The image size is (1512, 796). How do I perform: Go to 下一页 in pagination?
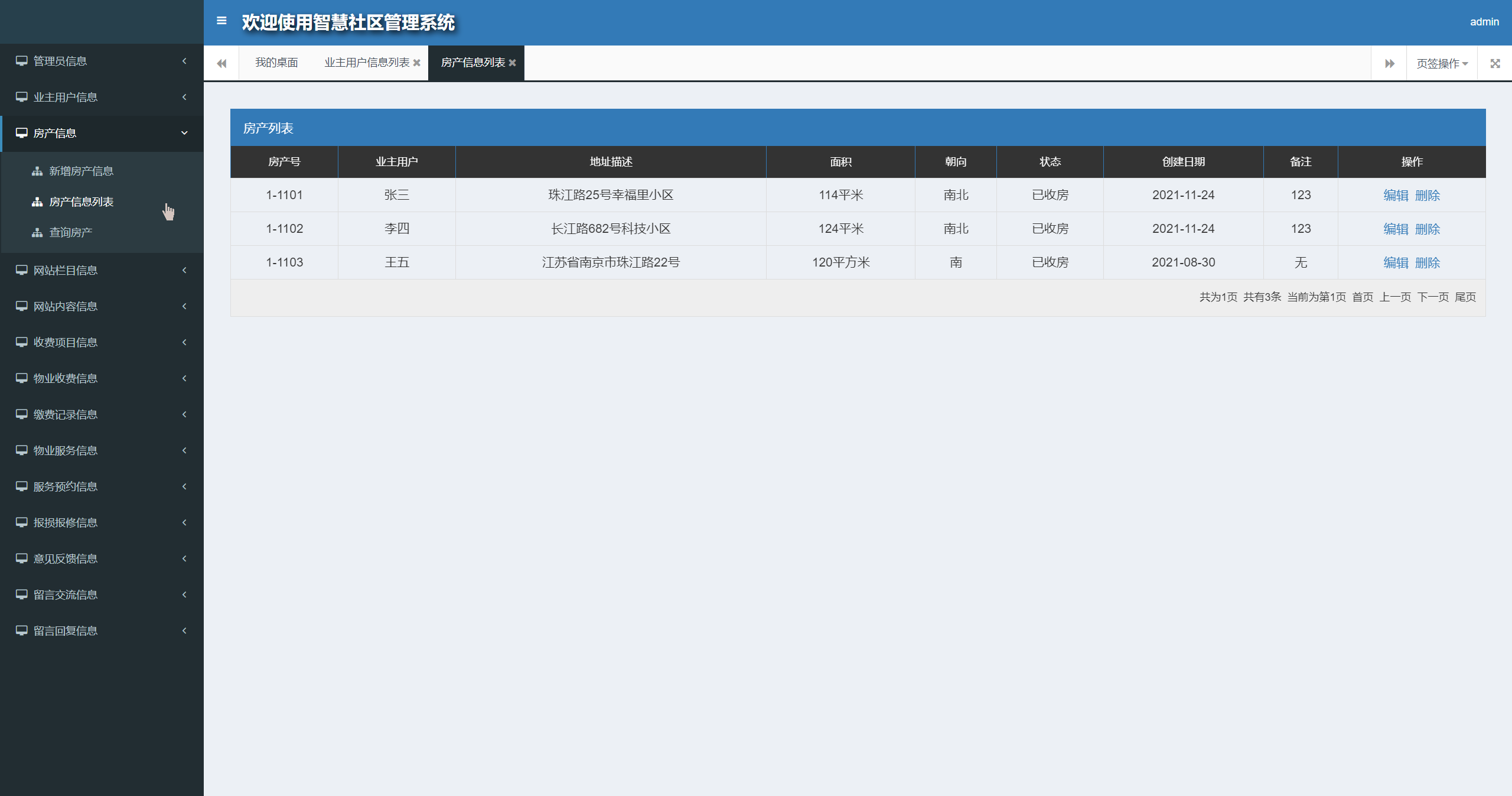click(x=1433, y=297)
